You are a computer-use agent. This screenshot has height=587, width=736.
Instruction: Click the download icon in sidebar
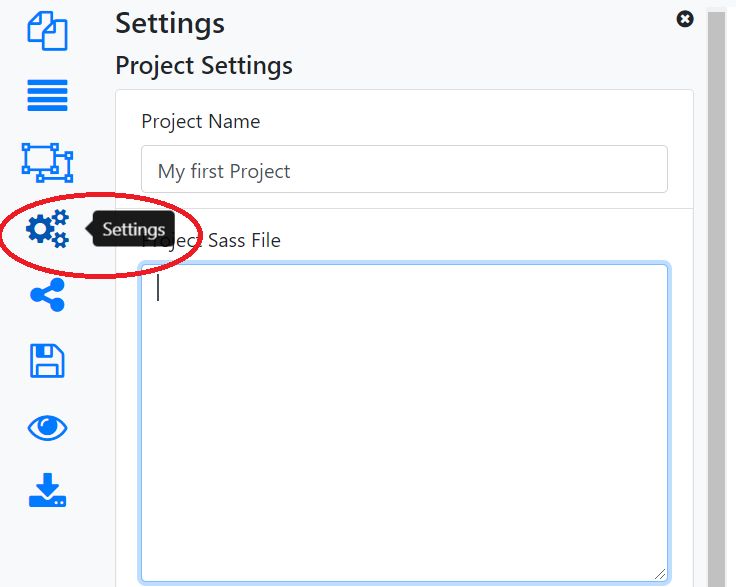tap(47, 491)
